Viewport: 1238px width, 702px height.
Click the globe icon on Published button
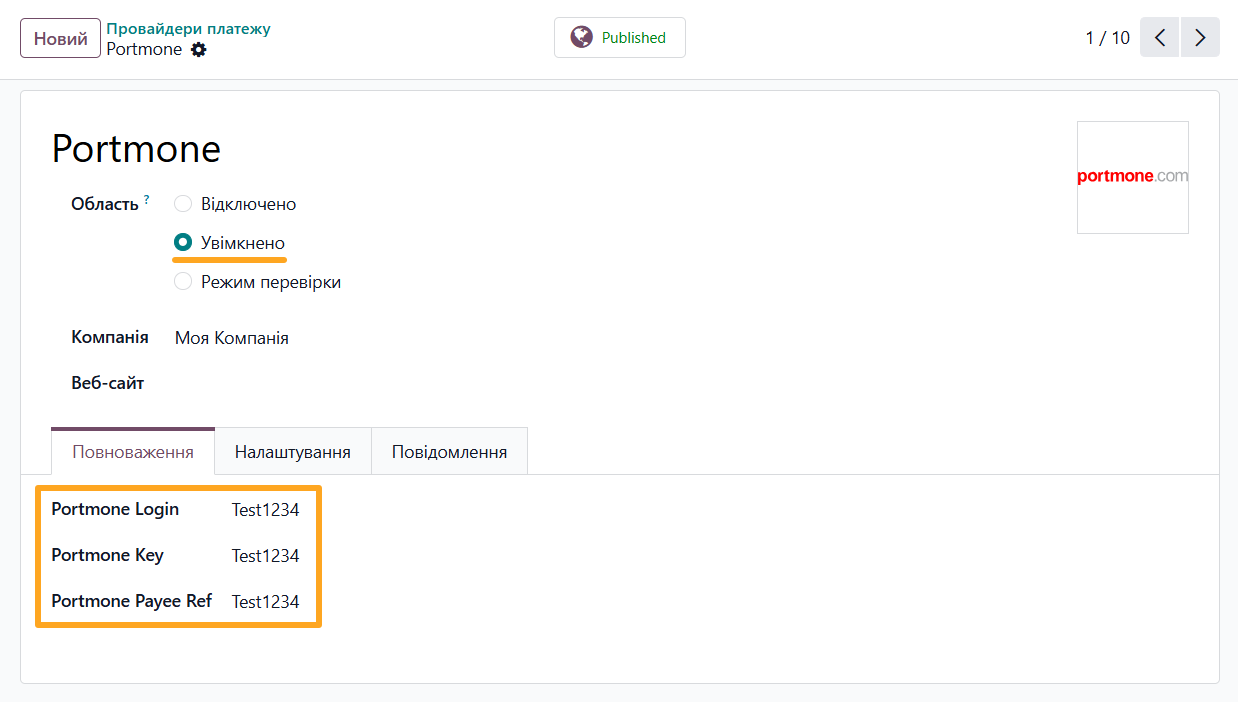tap(582, 37)
